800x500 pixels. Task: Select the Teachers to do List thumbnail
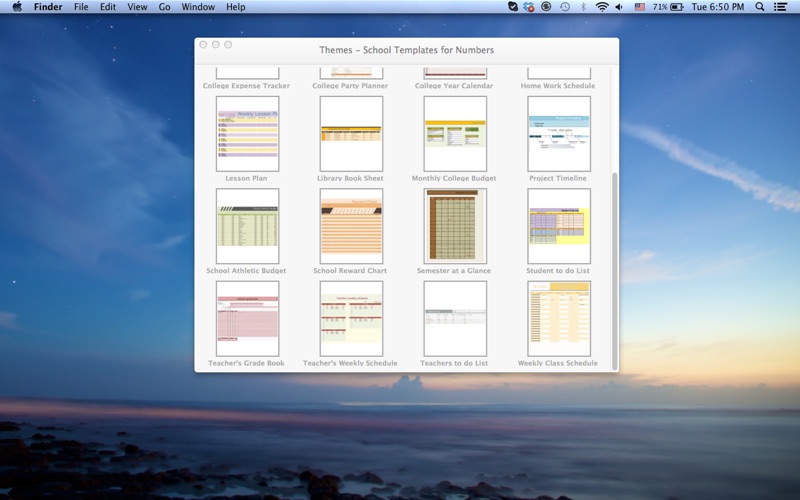(x=455, y=318)
